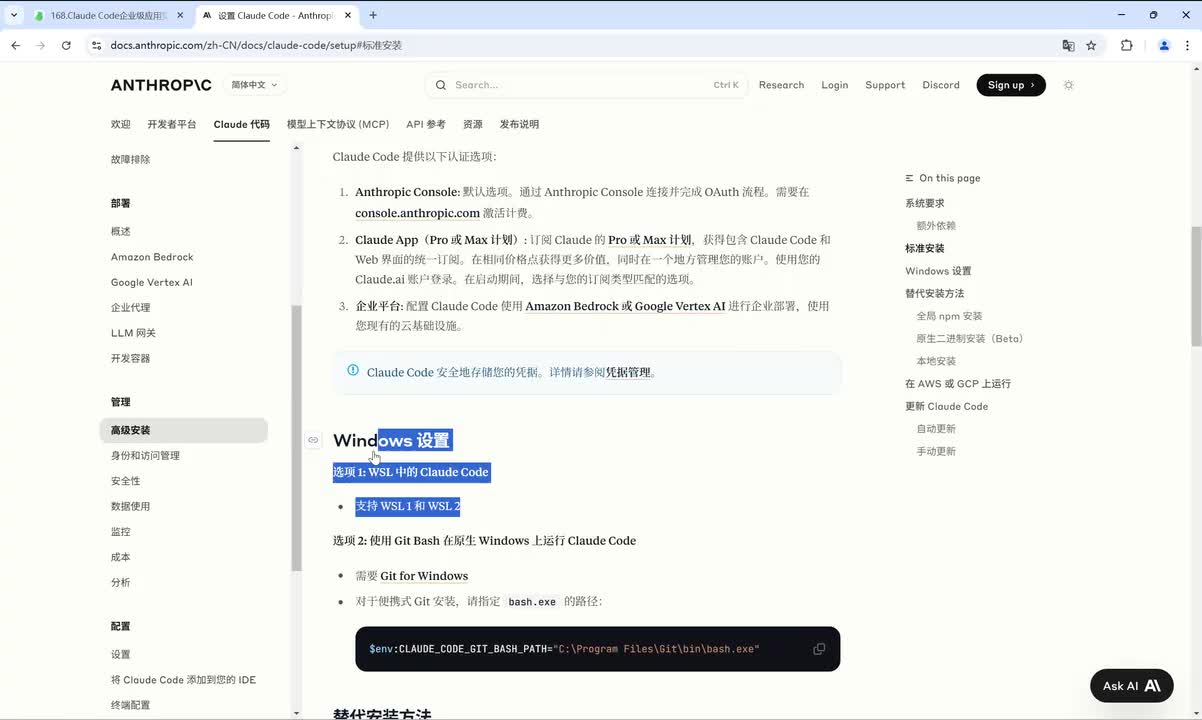This screenshot has height=720, width=1202.
Task: Open 数据使用 in the sidebar
Action: (x=131, y=506)
